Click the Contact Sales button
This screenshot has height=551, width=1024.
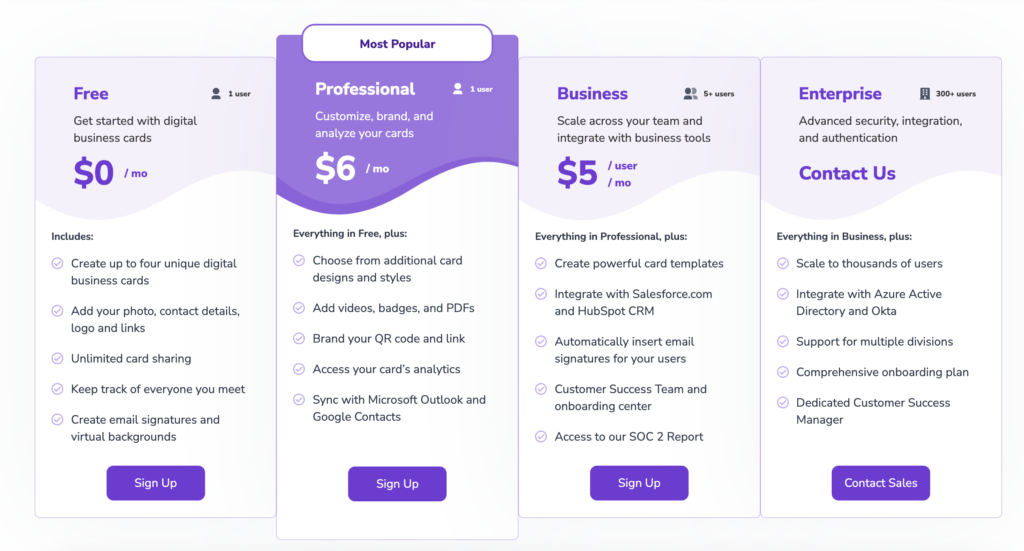pyautogui.click(x=880, y=483)
